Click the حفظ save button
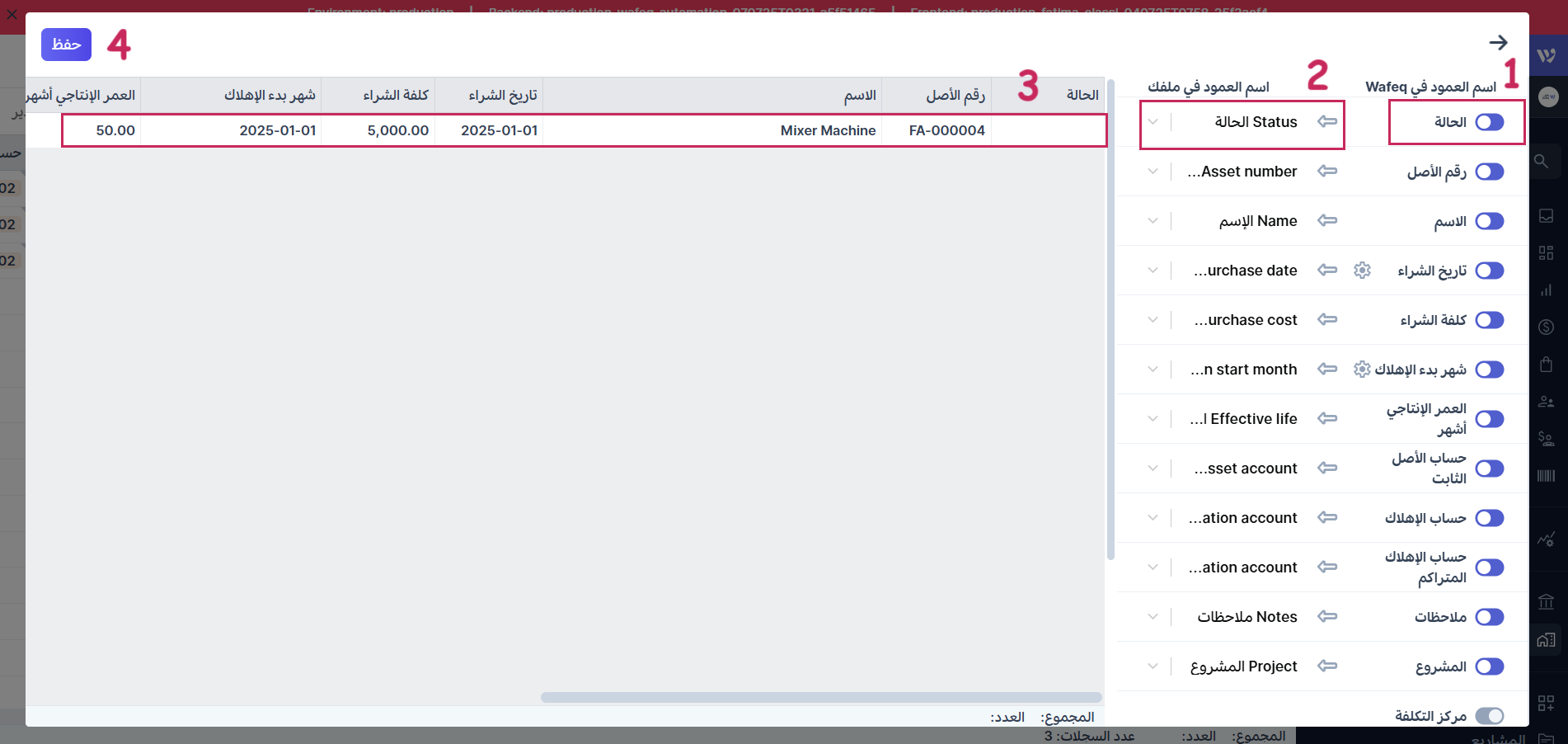Viewport: 1568px width, 744px height. 66,45
